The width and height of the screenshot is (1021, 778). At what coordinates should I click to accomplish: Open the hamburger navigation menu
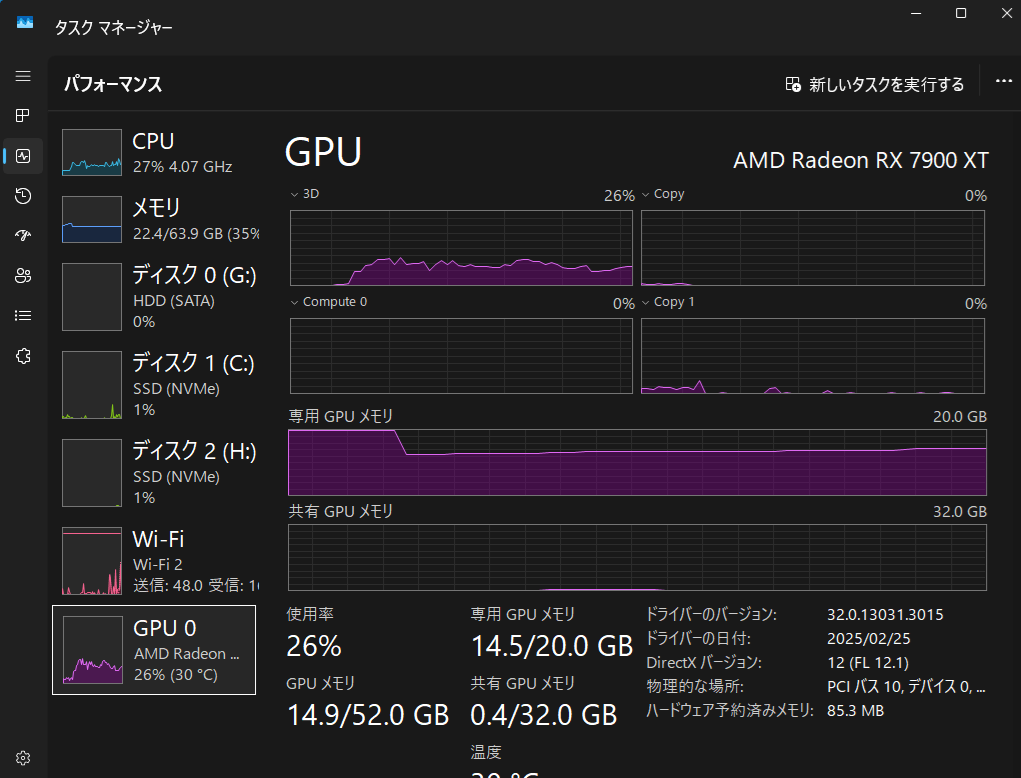click(x=23, y=76)
